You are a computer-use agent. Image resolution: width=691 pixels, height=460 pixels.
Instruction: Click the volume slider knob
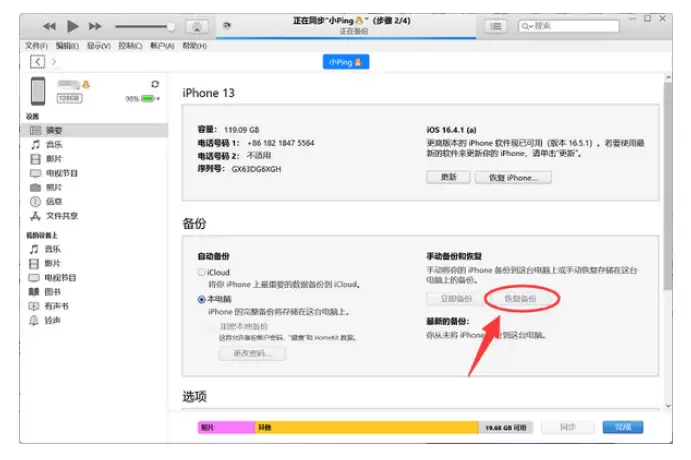pyautogui.click(x=171, y=27)
